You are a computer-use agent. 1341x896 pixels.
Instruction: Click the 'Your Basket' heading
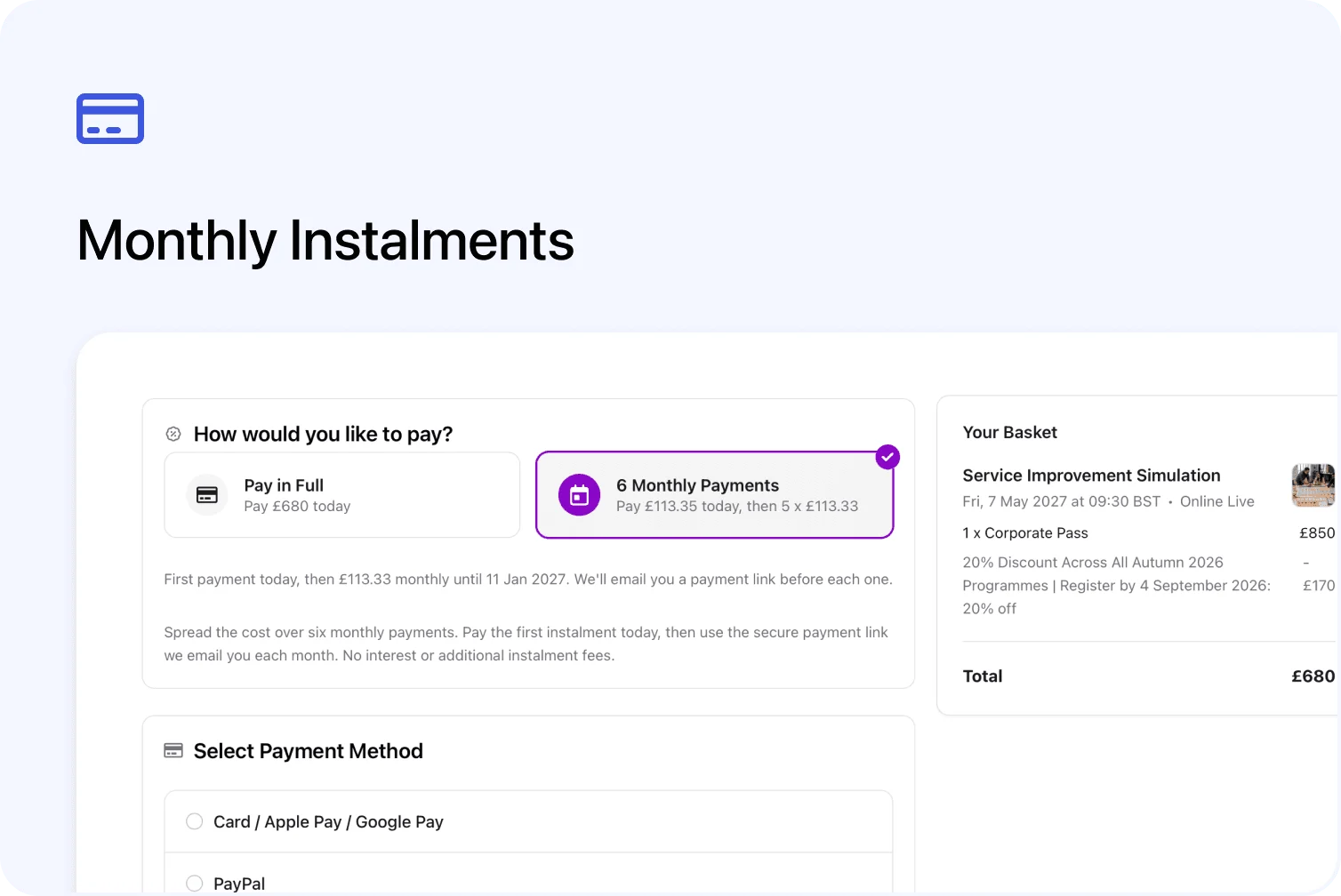[x=1010, y=432]
